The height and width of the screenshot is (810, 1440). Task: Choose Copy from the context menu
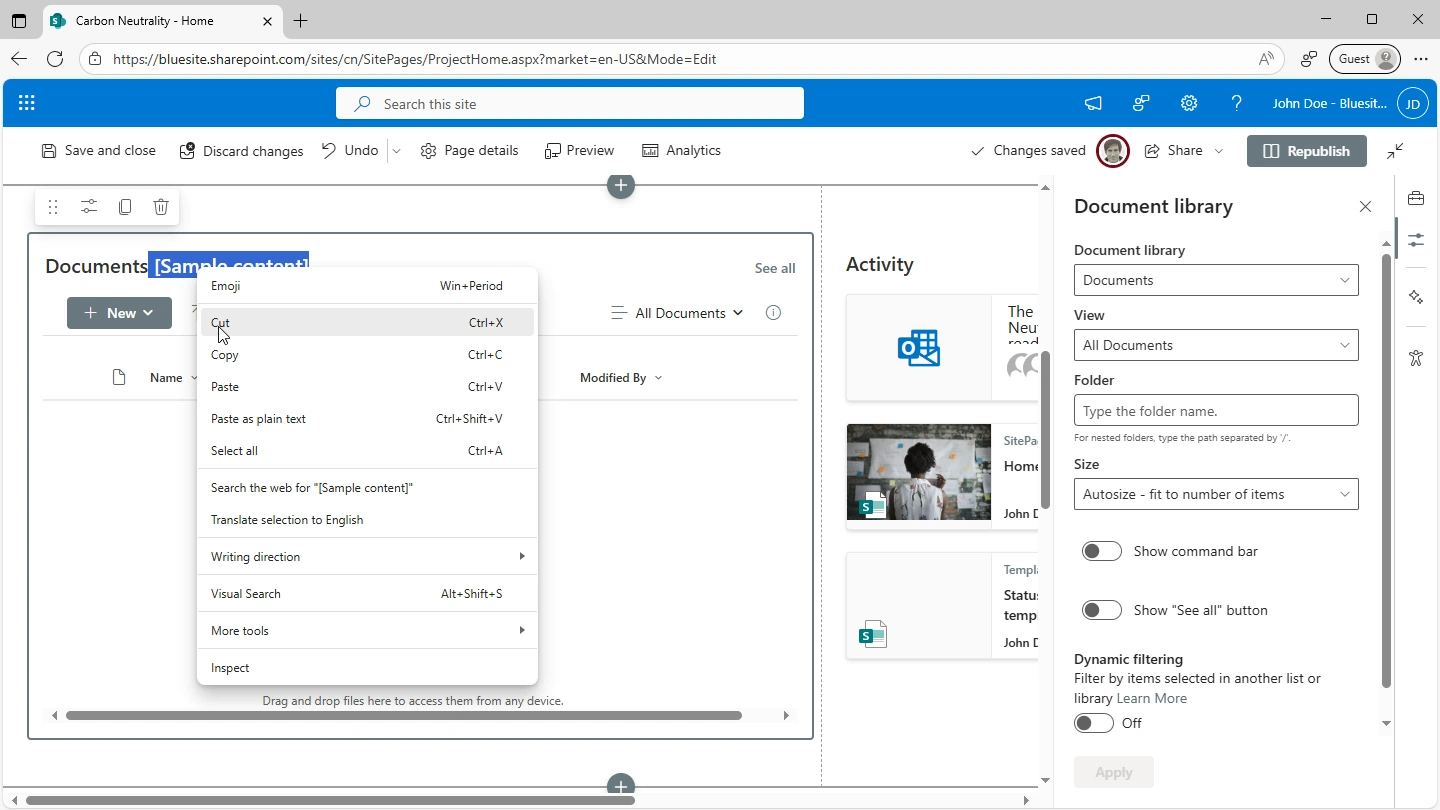(x=225, y=355)
